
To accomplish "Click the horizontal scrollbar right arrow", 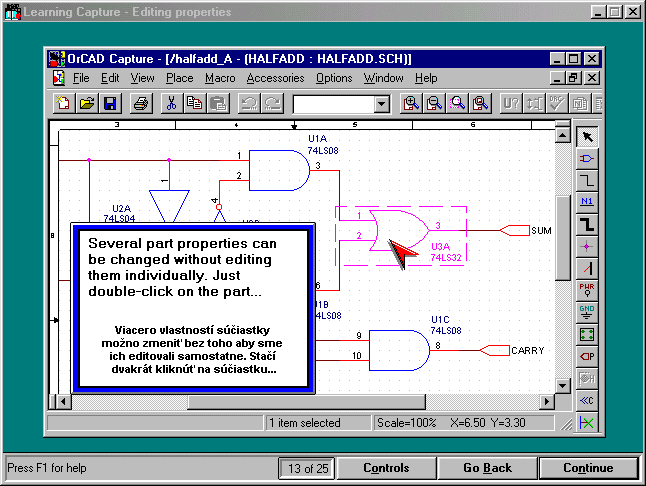I will tap(546, 402).
